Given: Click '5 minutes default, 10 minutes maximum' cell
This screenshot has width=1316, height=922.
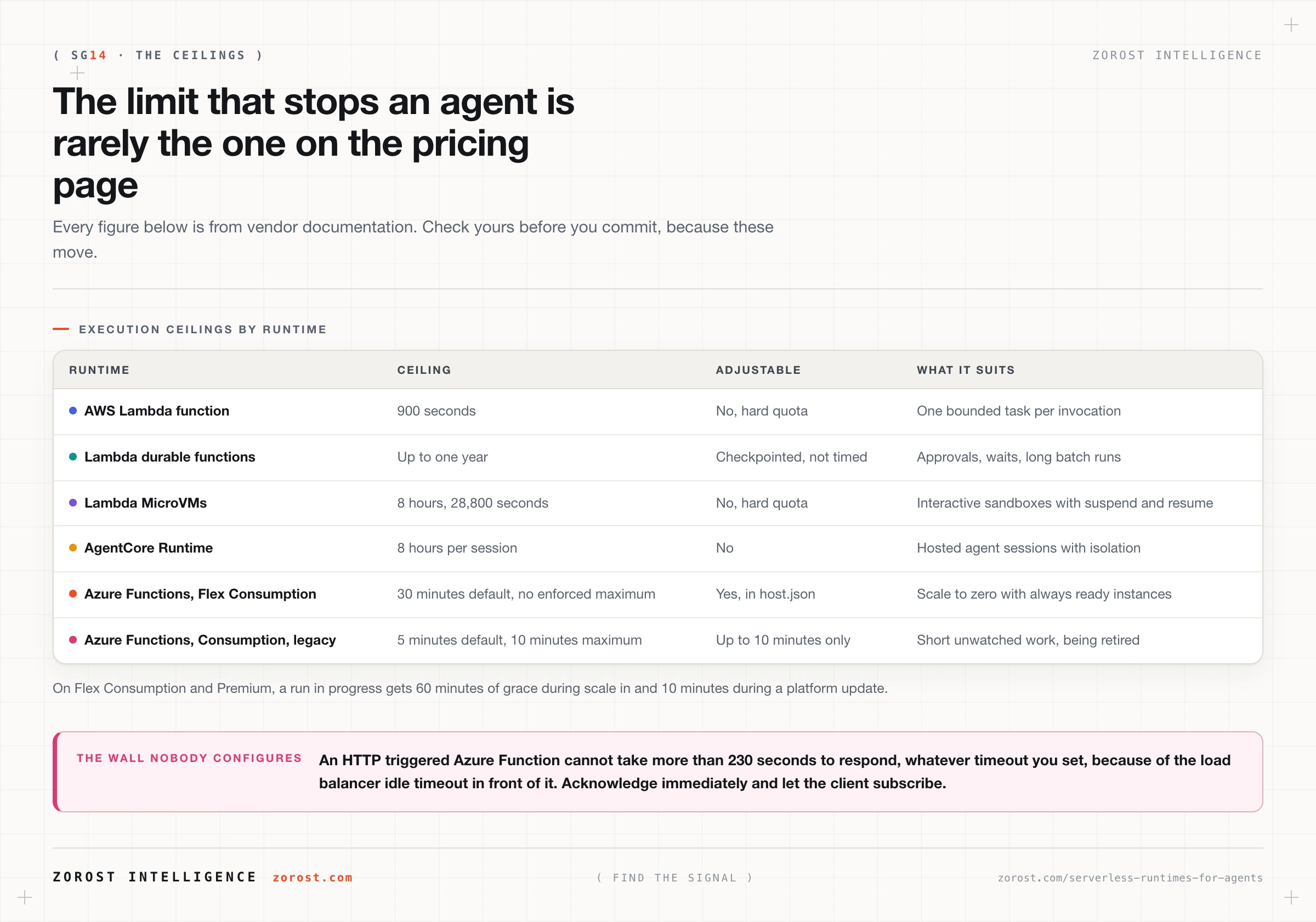Looking at the screenshot, I should point(519,640).
